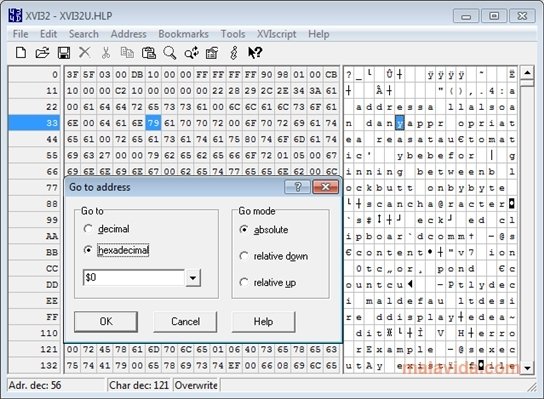Click the vertical scrollbar thumb
This screenshot has width=544, height=399.
point(527,83)
